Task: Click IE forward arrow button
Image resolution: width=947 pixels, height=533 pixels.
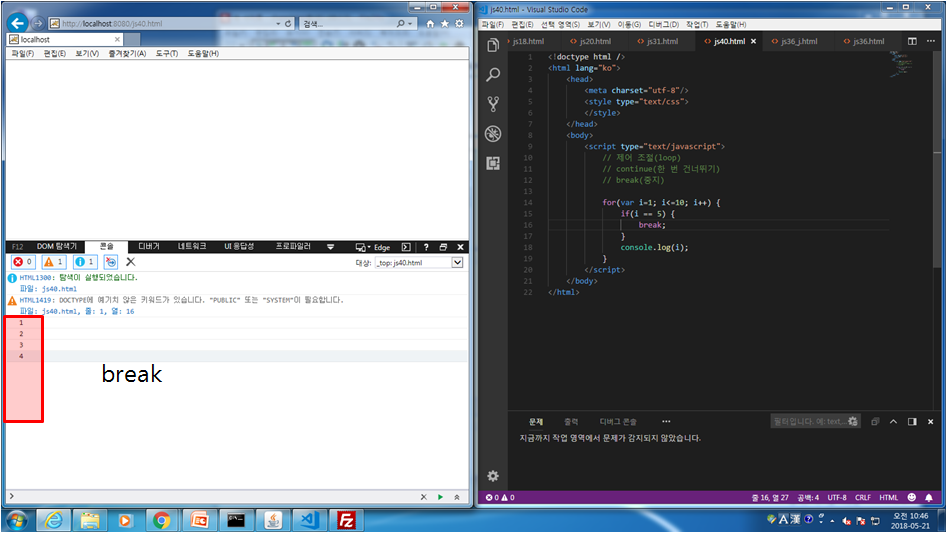Action: pos(38,23)
